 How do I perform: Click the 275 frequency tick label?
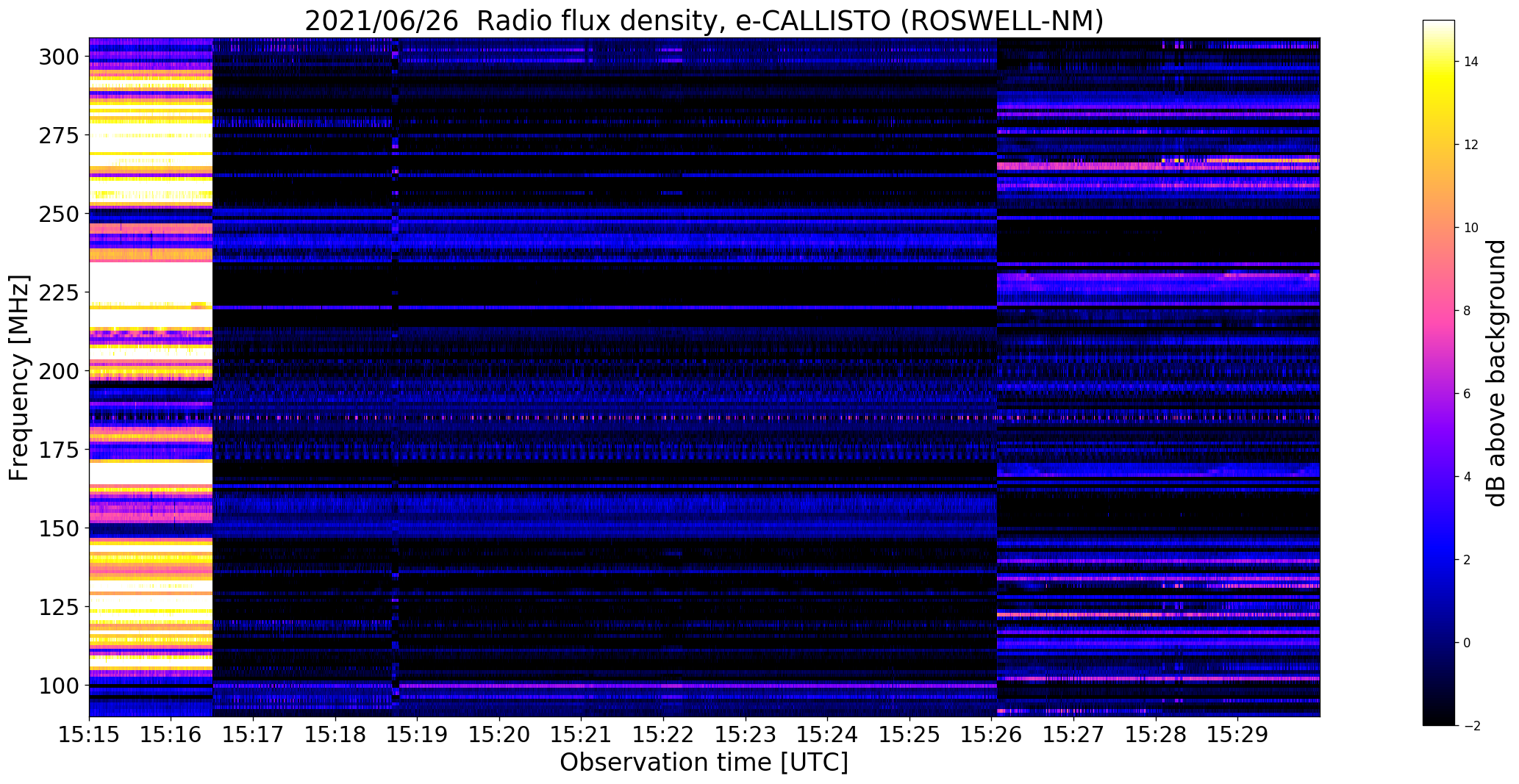click(x=60, y=136)
